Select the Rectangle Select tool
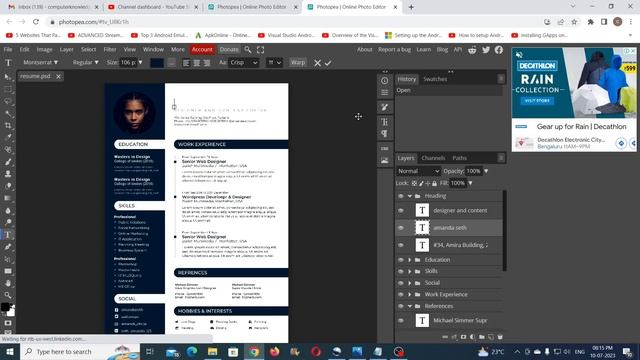640x360 pixels. [8, 89]
